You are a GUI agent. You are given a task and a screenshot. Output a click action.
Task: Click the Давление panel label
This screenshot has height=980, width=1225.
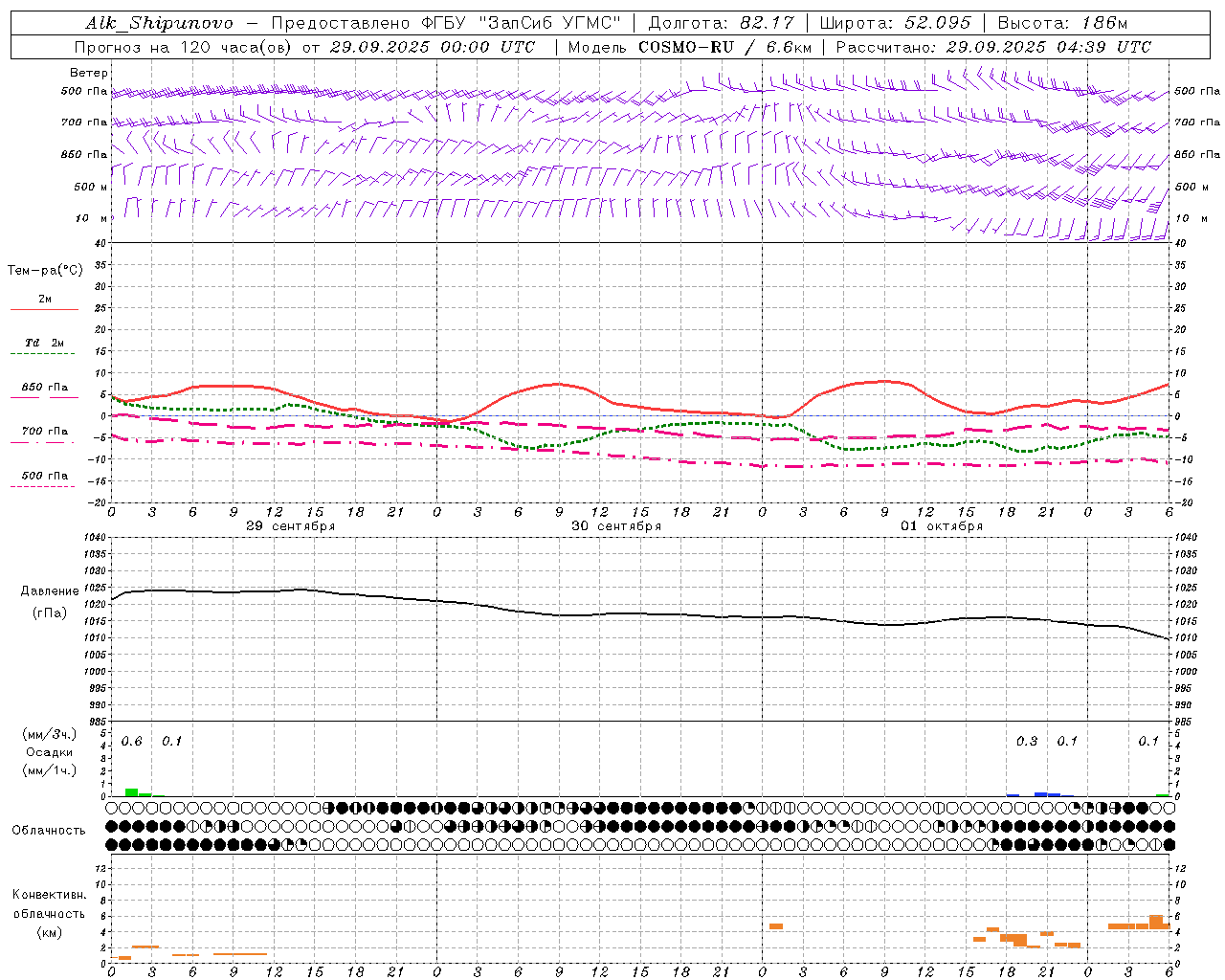click(x=50, y=591)
